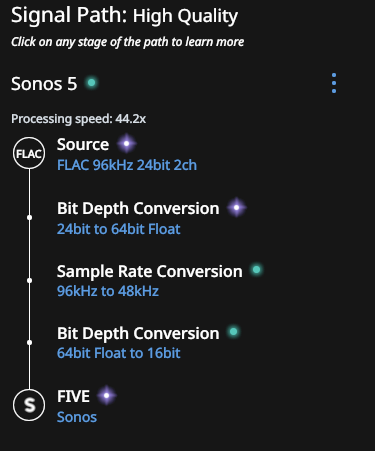Image resolution: width=375 pixels, height=451 pixels.
Task: Select the Source stage heading
Action: (83, 145)
